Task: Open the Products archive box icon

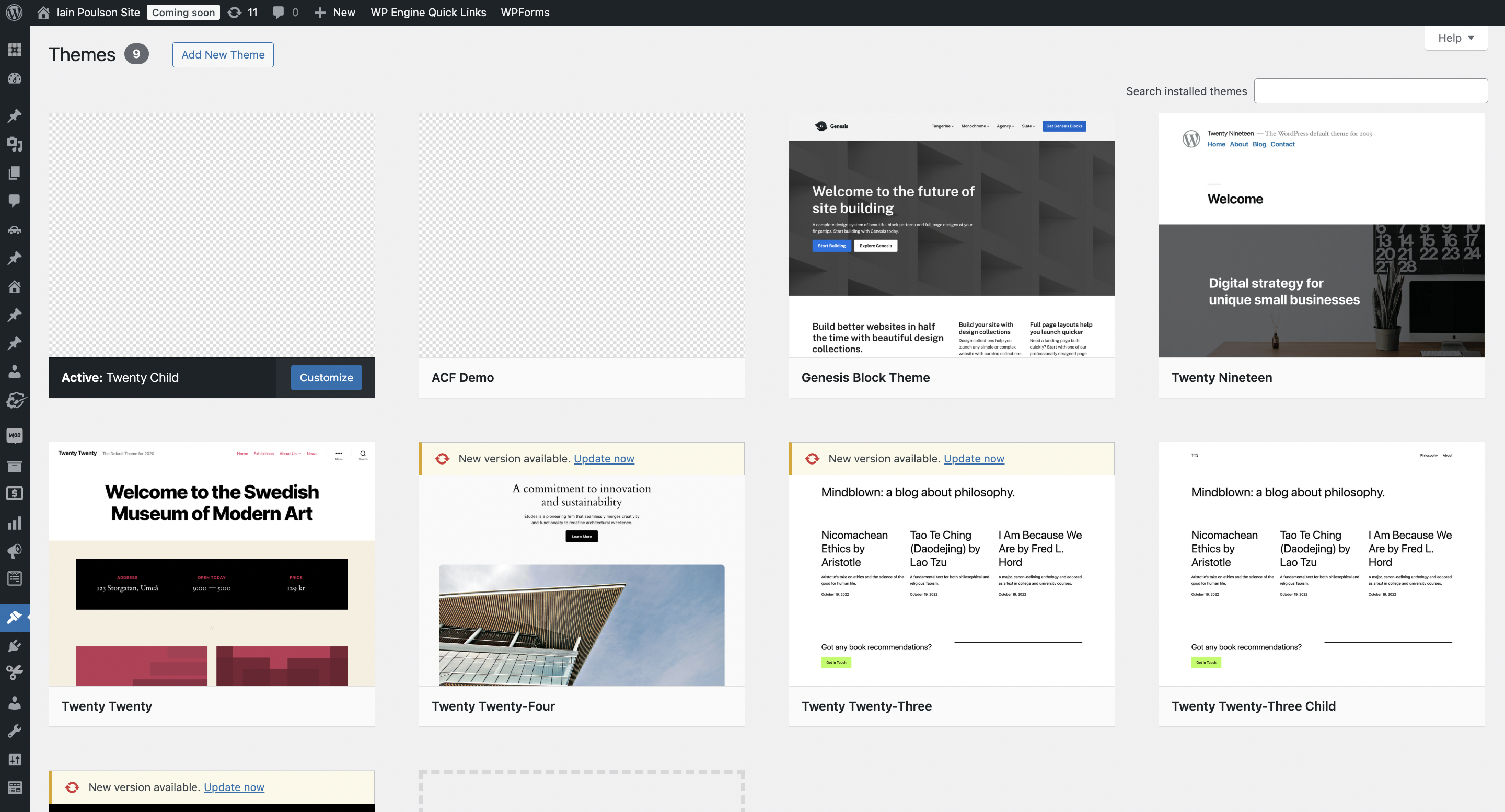Action: (x=15, y=466)
